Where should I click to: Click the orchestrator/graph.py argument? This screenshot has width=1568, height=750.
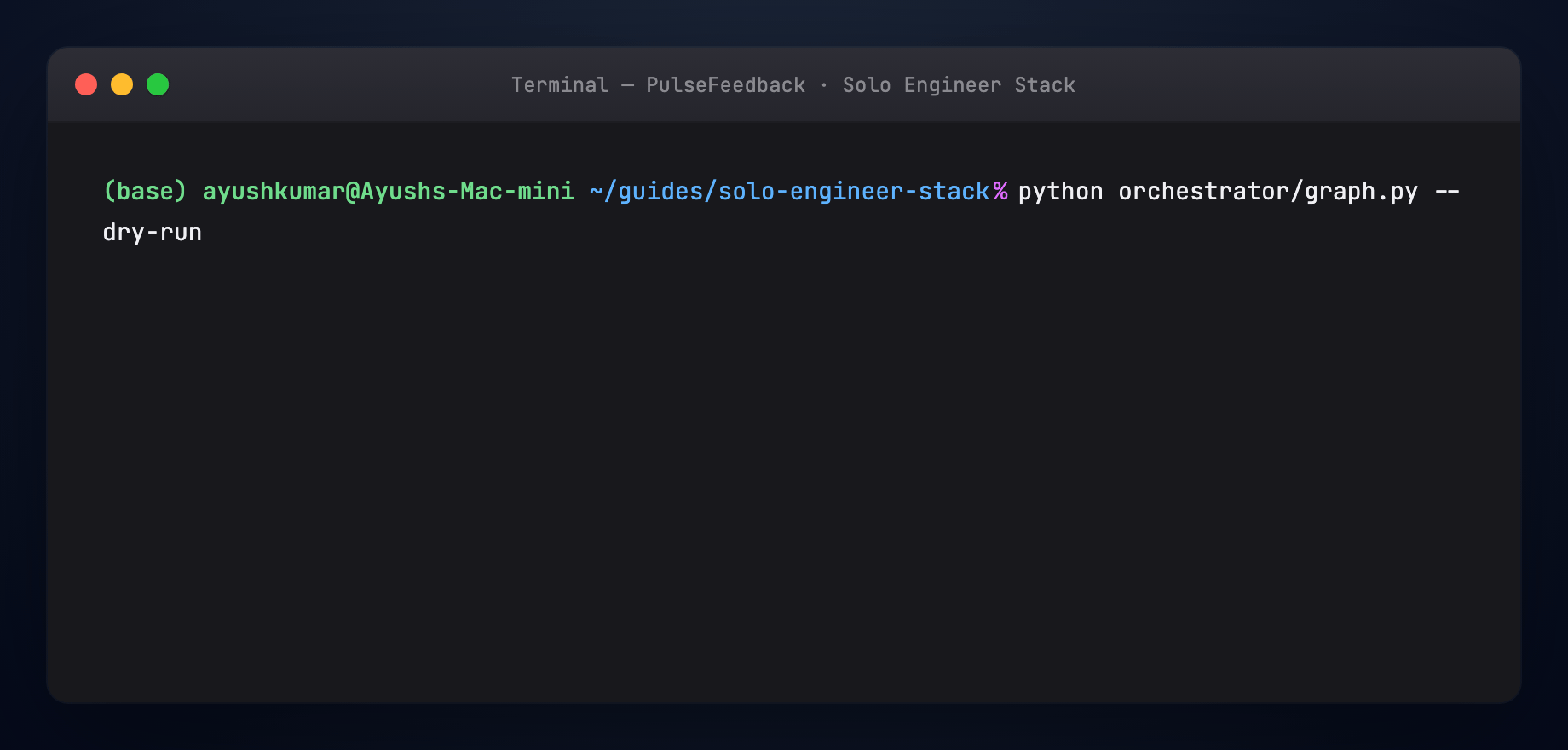[x=1268, y=191]
